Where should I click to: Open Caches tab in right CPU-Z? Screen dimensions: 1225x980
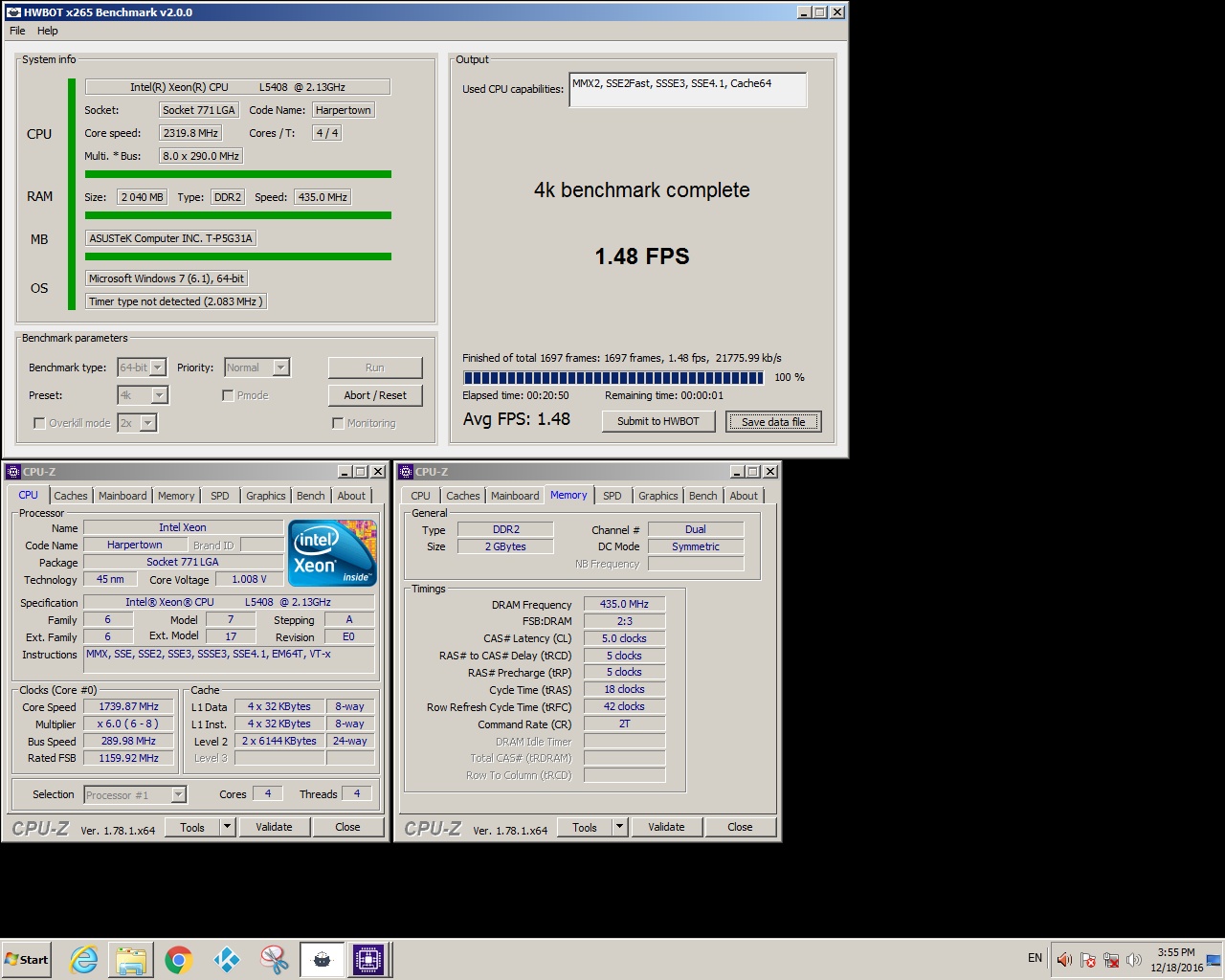click(463, 496)
